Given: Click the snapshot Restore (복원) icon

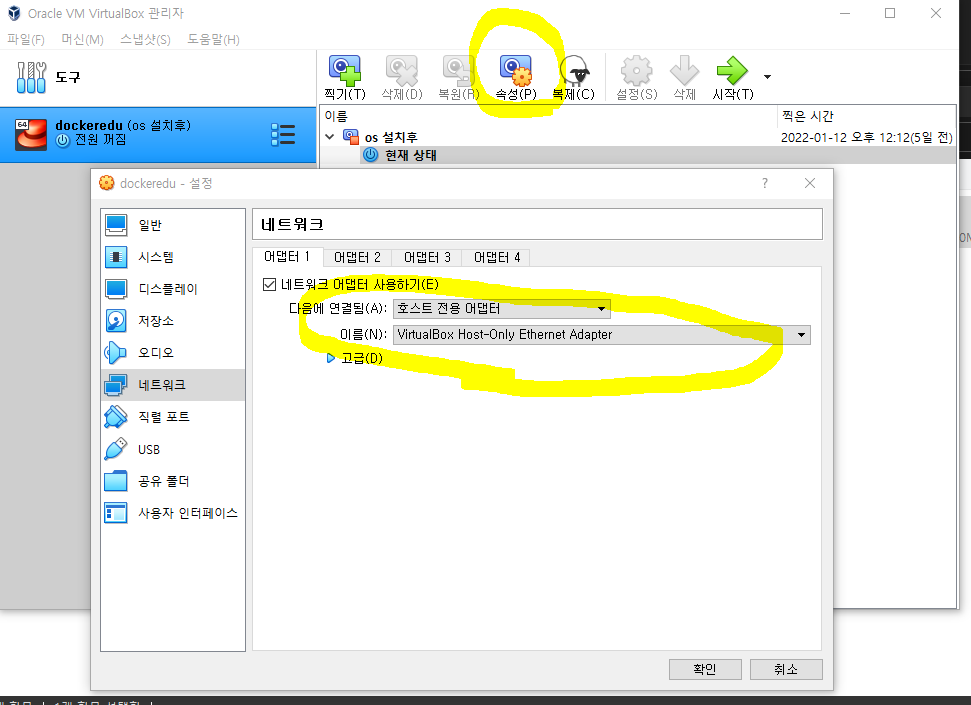Looking at the screenshot, I should [458, 71].
